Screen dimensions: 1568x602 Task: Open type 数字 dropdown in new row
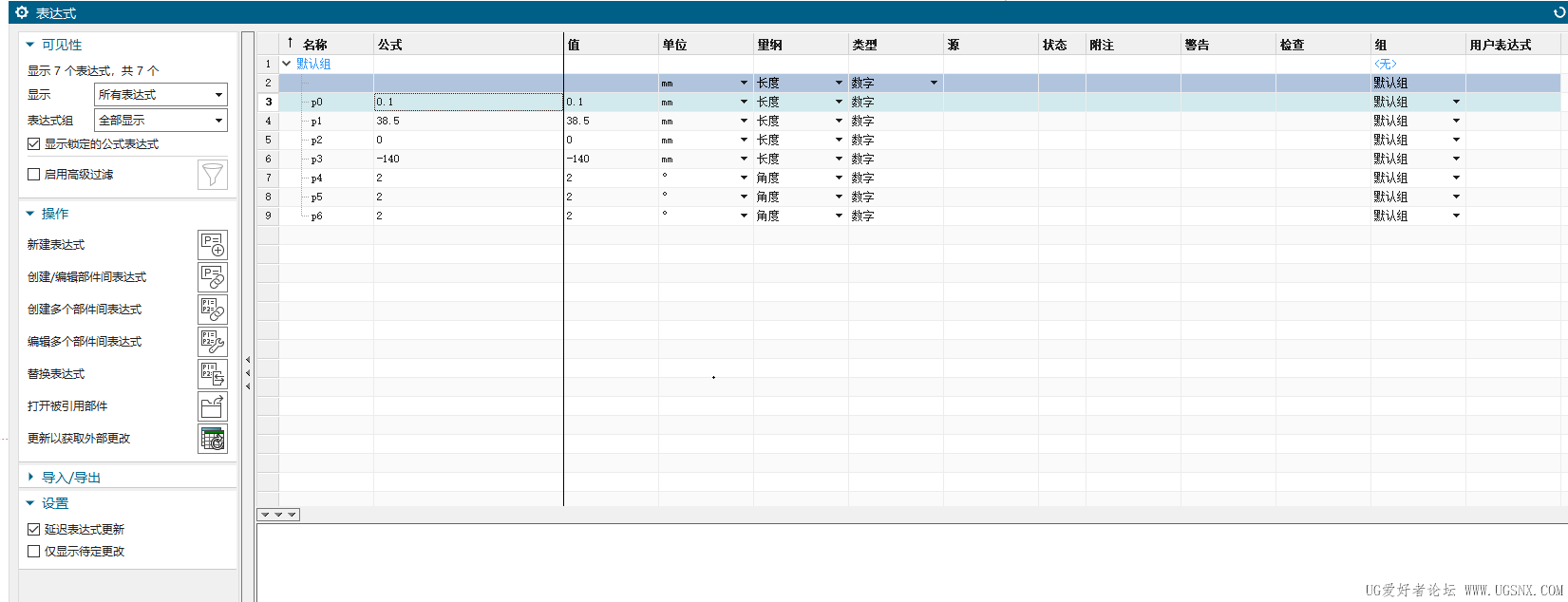coord(934,83)
